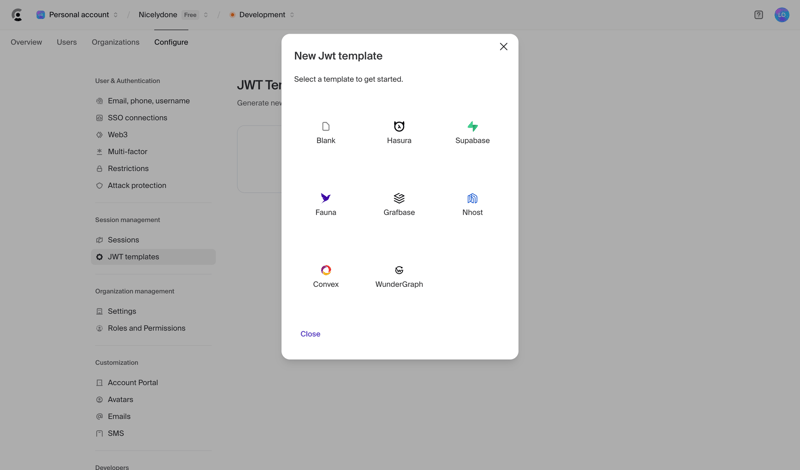Choose the Hasura template

click(399, 133)
